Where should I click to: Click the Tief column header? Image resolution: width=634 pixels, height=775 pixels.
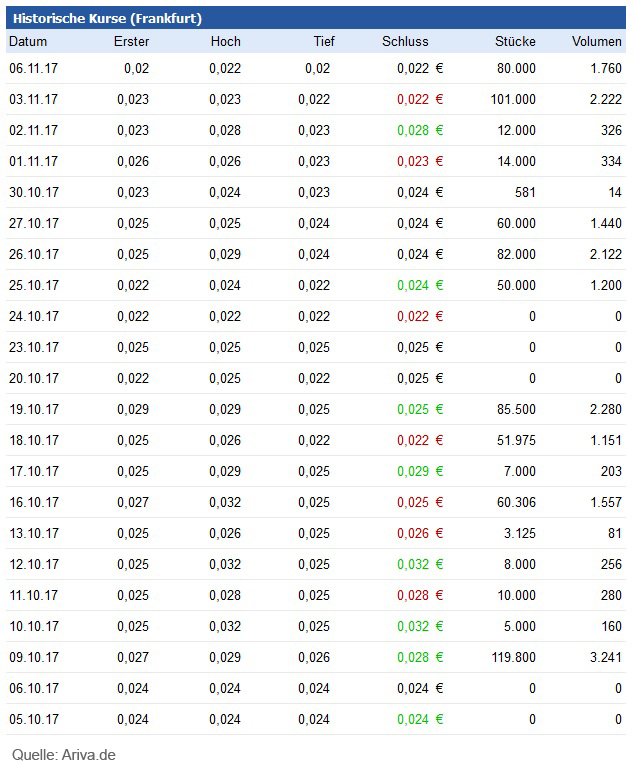(x=324, y=42)
